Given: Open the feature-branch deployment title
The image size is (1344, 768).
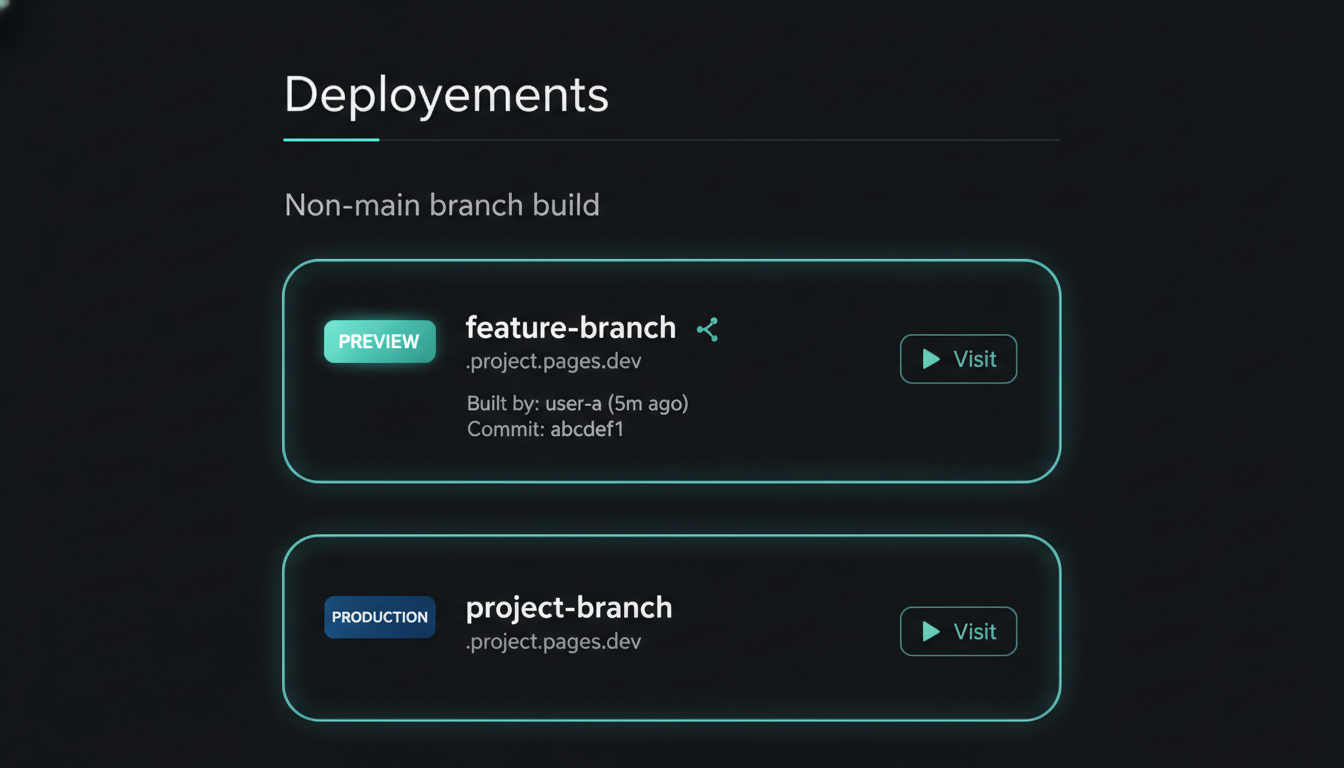Looking at the screenshot, I should [x=571, y=327].
